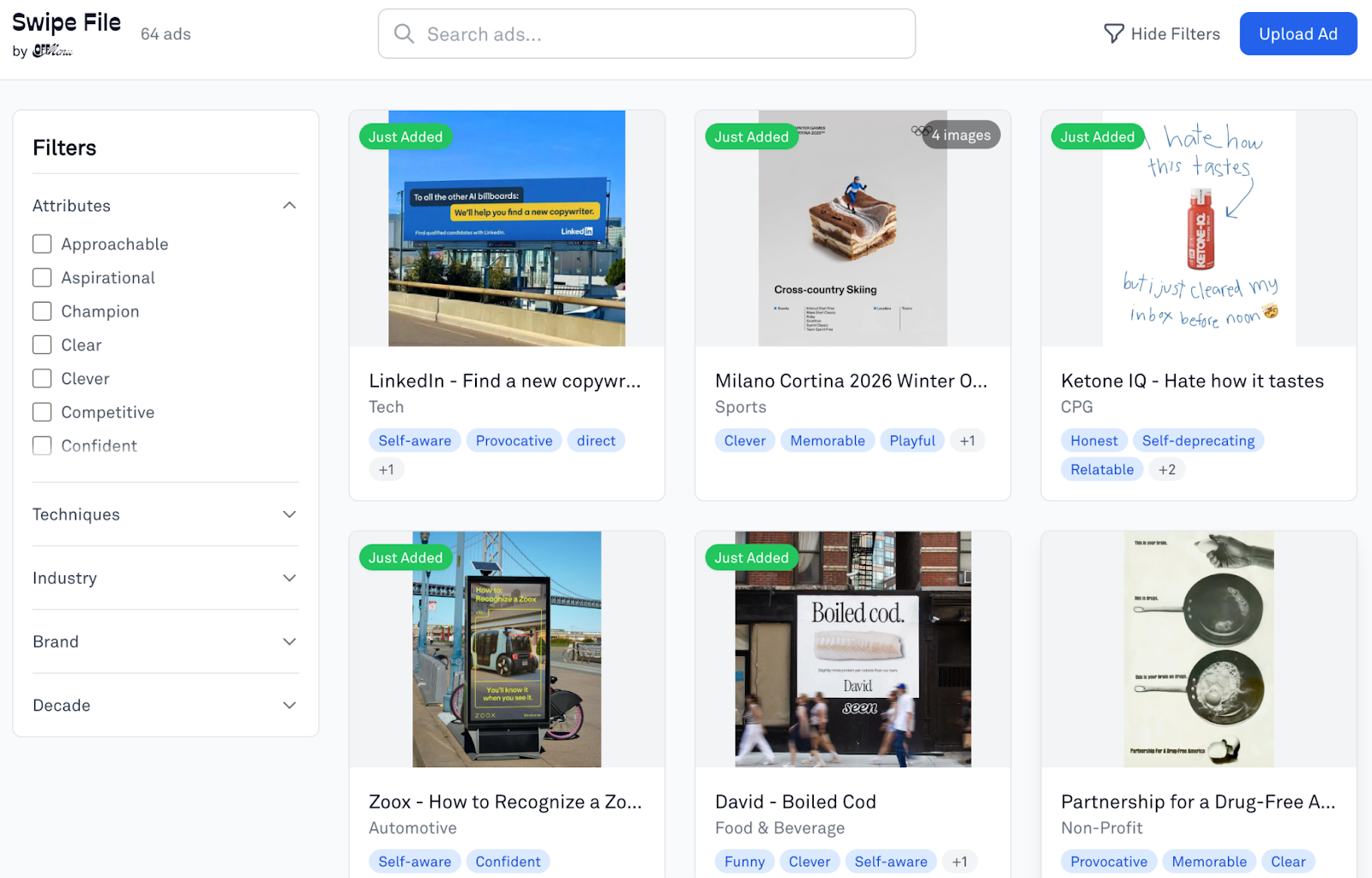Click the Playful tag
Image resolution: width=1372 pixels, height=878 pixels.
pos(912,441)
